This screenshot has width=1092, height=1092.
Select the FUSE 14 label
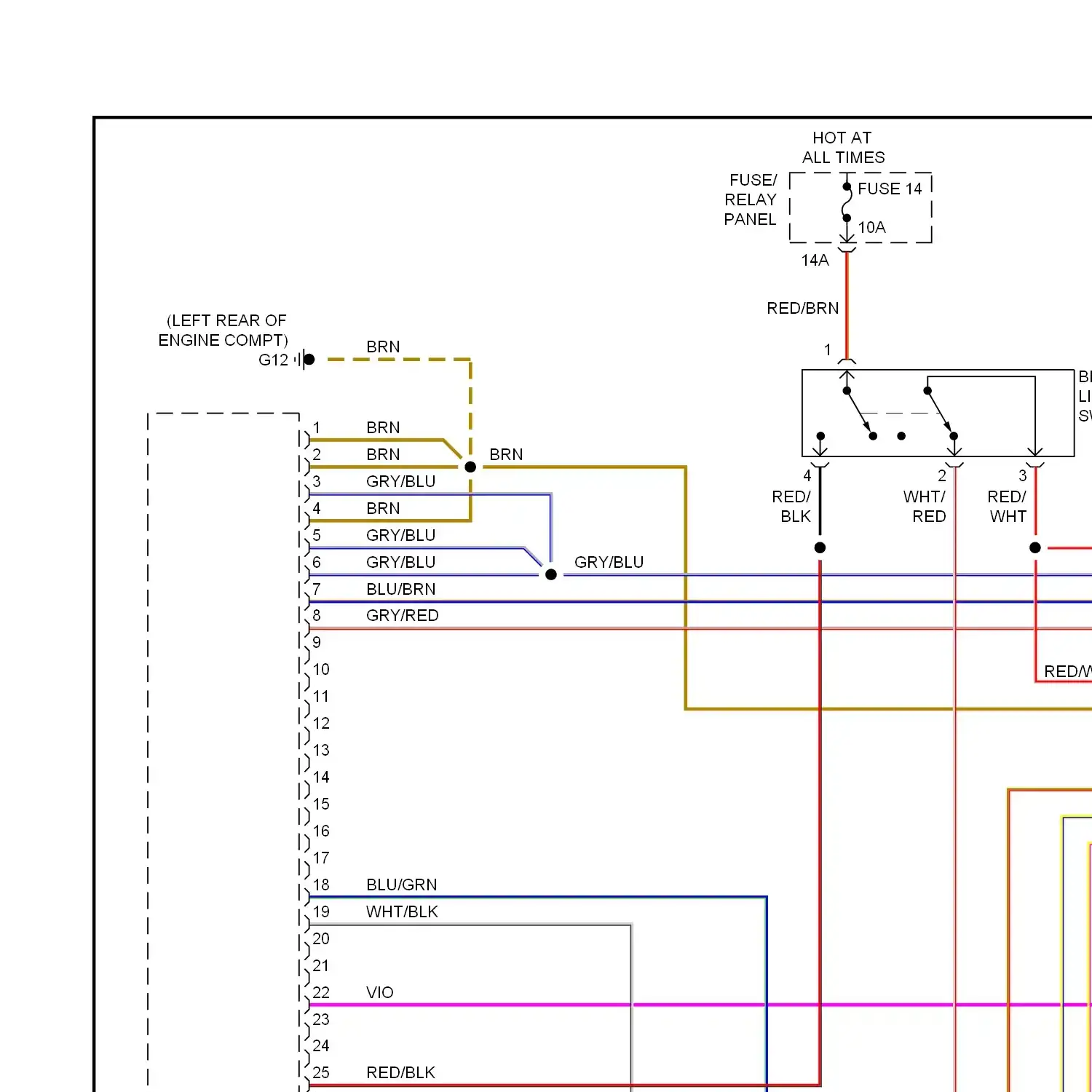click(x=890, y=189)
